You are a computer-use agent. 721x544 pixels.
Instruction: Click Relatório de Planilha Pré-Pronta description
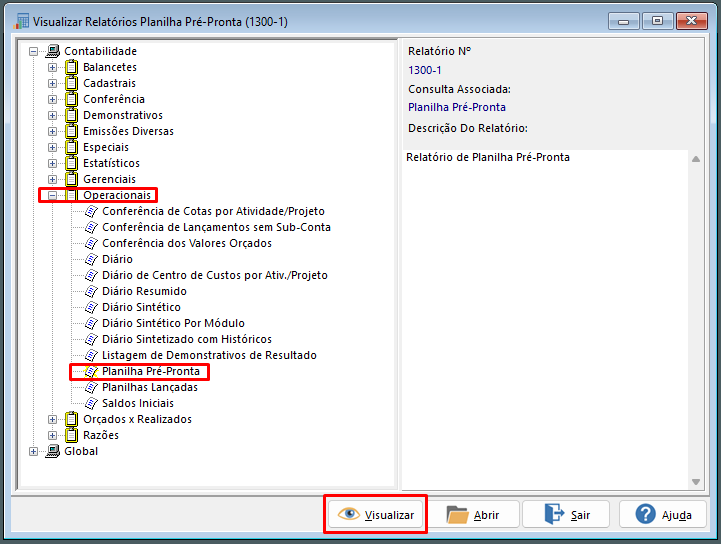coord(488,157)
